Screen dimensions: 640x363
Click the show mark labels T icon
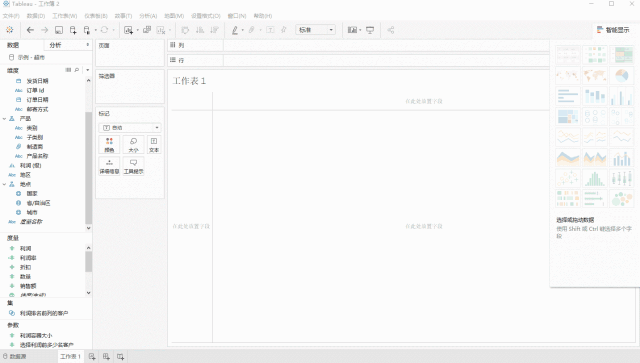point(270,30)
